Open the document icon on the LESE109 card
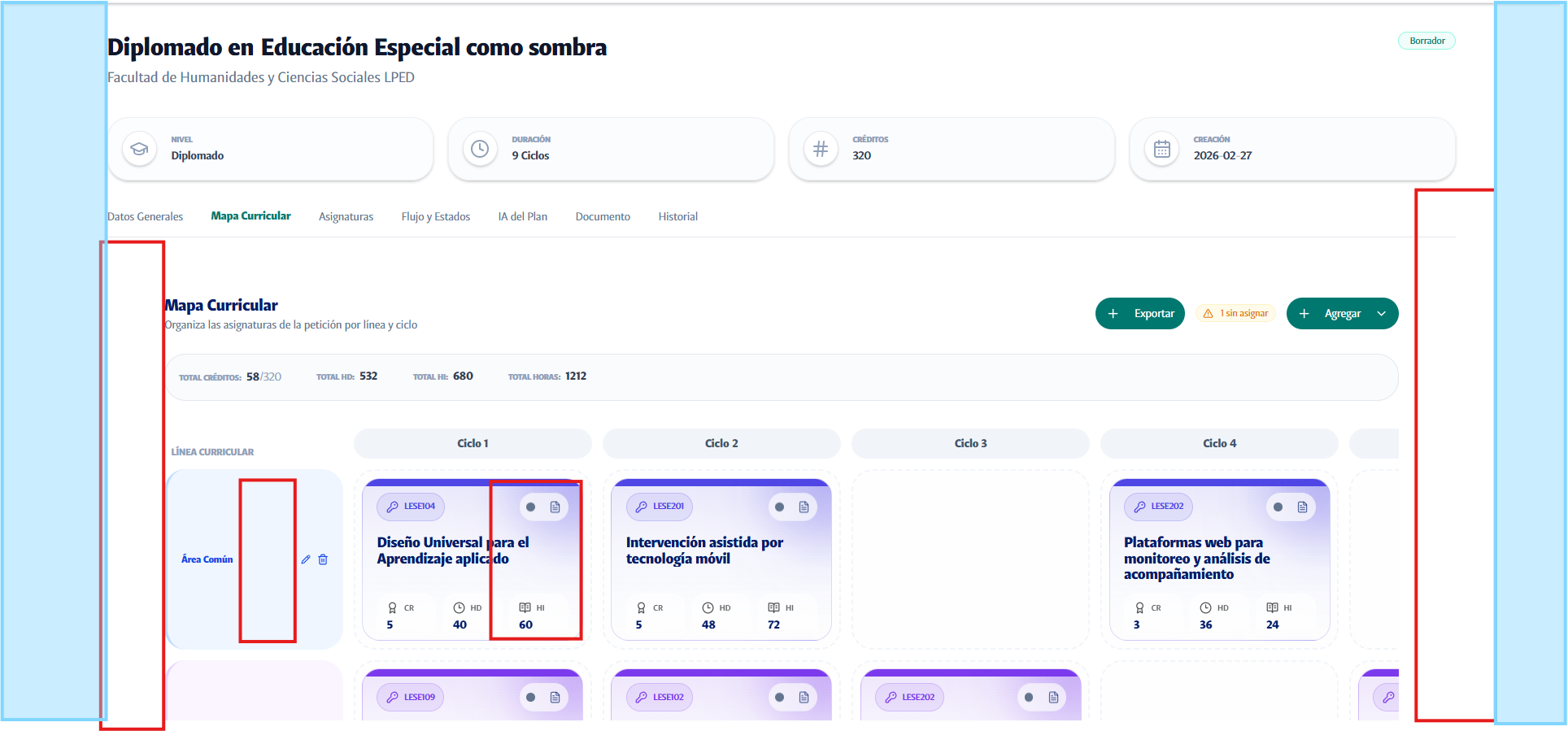Viewport: 1568px width, 731px height. 555,698
